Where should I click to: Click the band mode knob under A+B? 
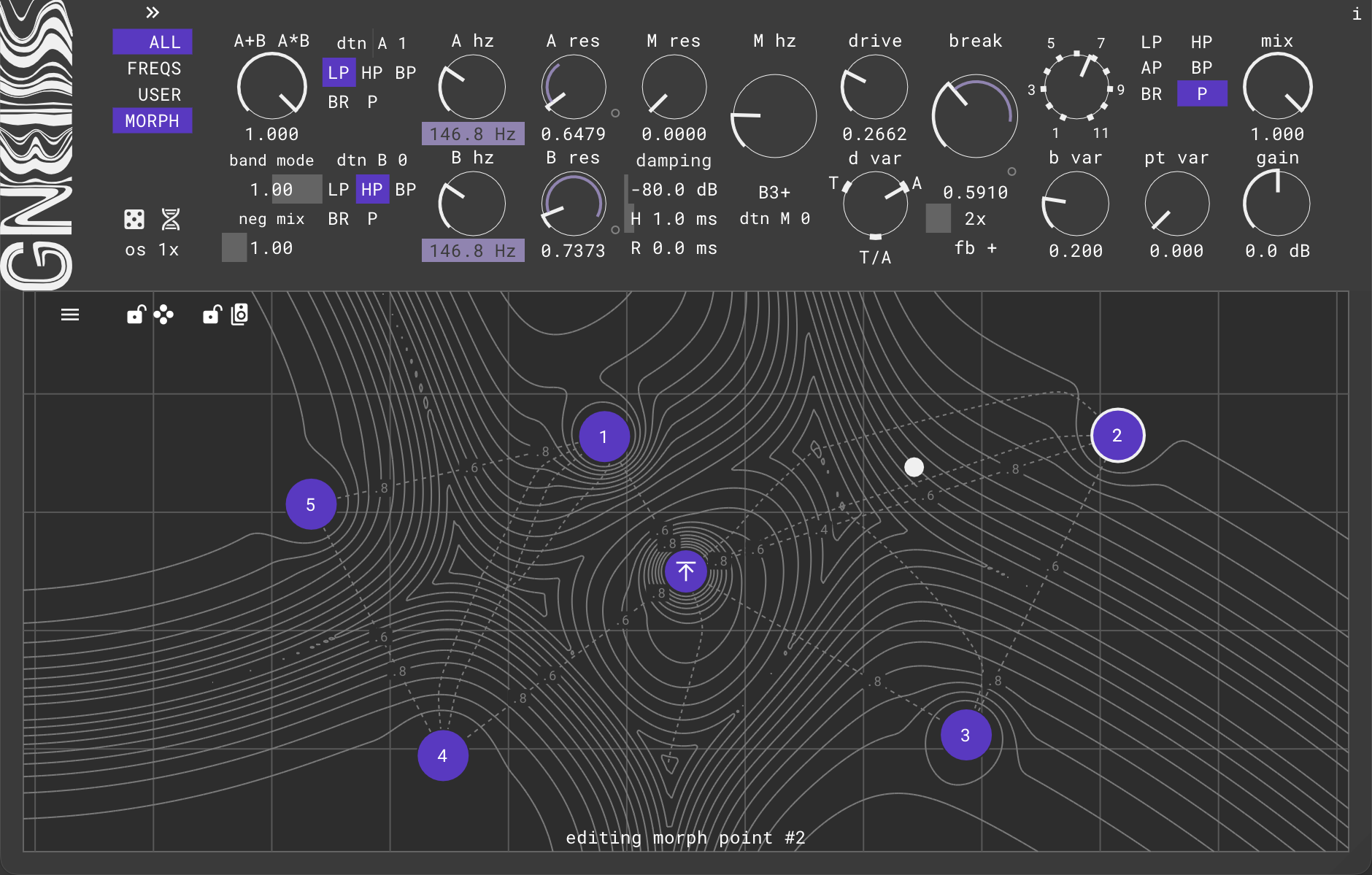pos(271,87)
